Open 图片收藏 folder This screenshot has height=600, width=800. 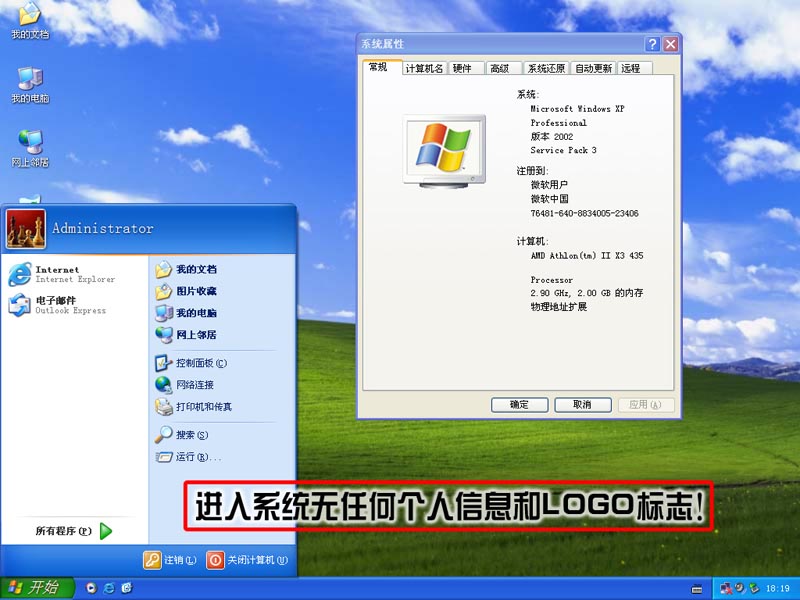(x=195, y=292)
